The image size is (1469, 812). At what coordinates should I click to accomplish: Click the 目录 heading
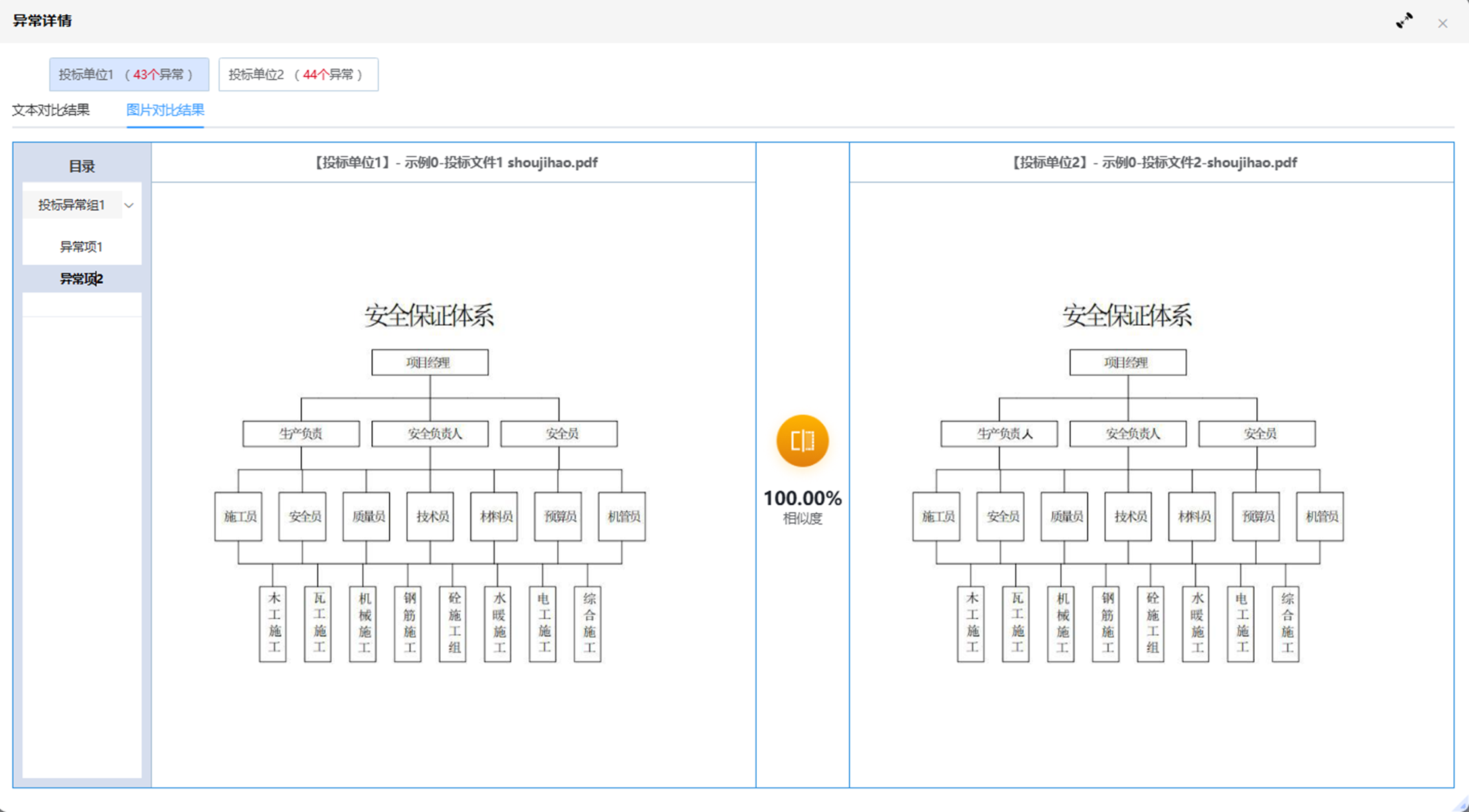tap(81, 166)
